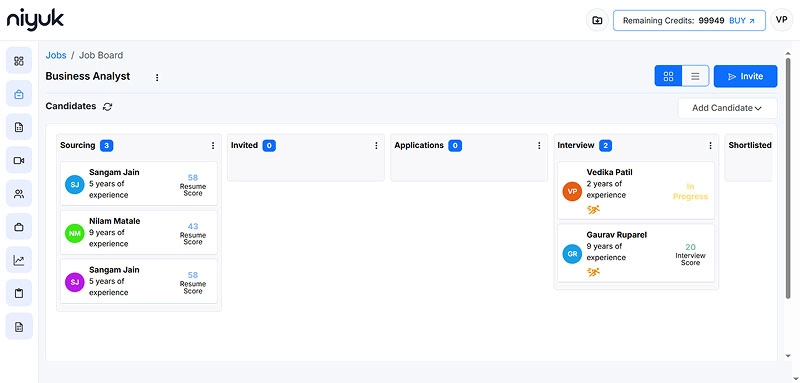
Task: Expand the Add Candidate dropdown
Action: [727, 108]
